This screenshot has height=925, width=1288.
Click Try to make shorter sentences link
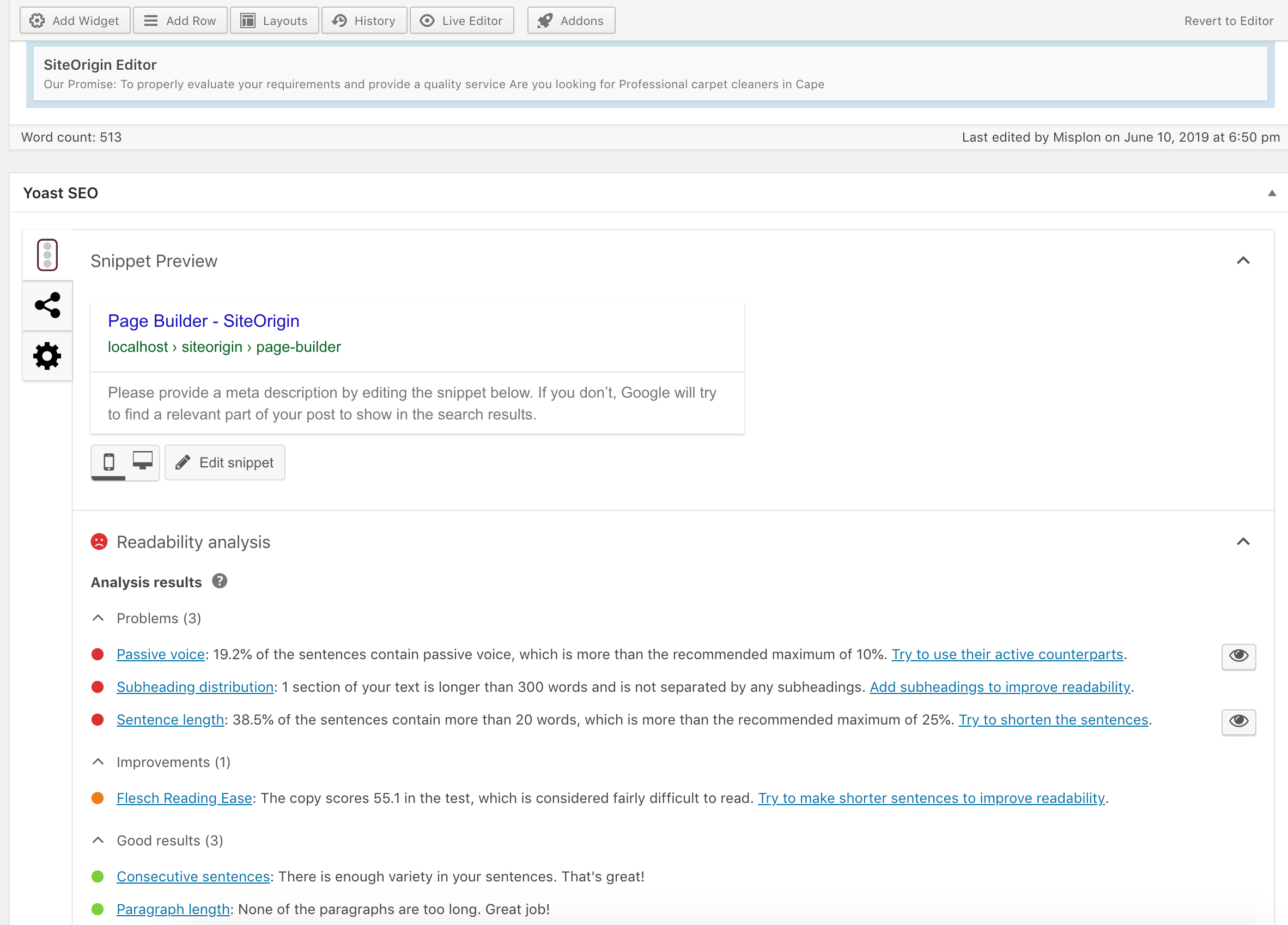931,798
